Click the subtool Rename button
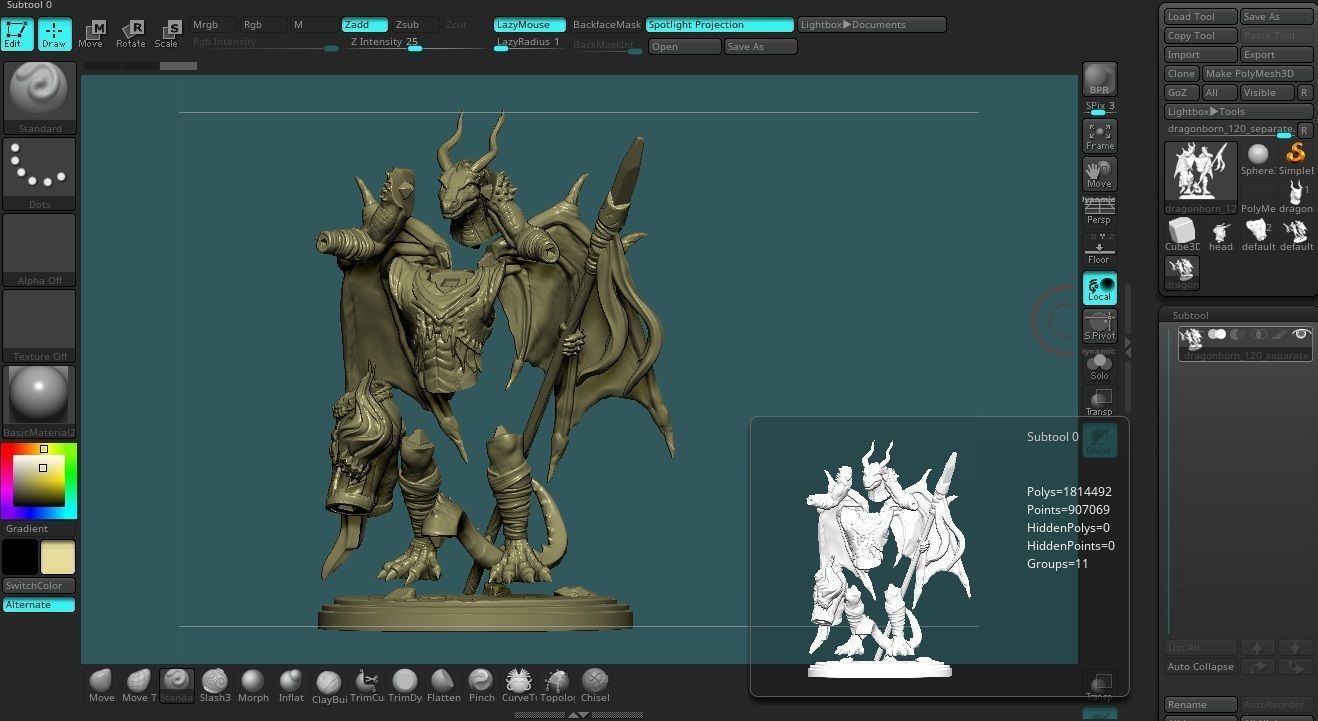The width and height of the screenshot is (1318, 721). (x=1200, y=704)
